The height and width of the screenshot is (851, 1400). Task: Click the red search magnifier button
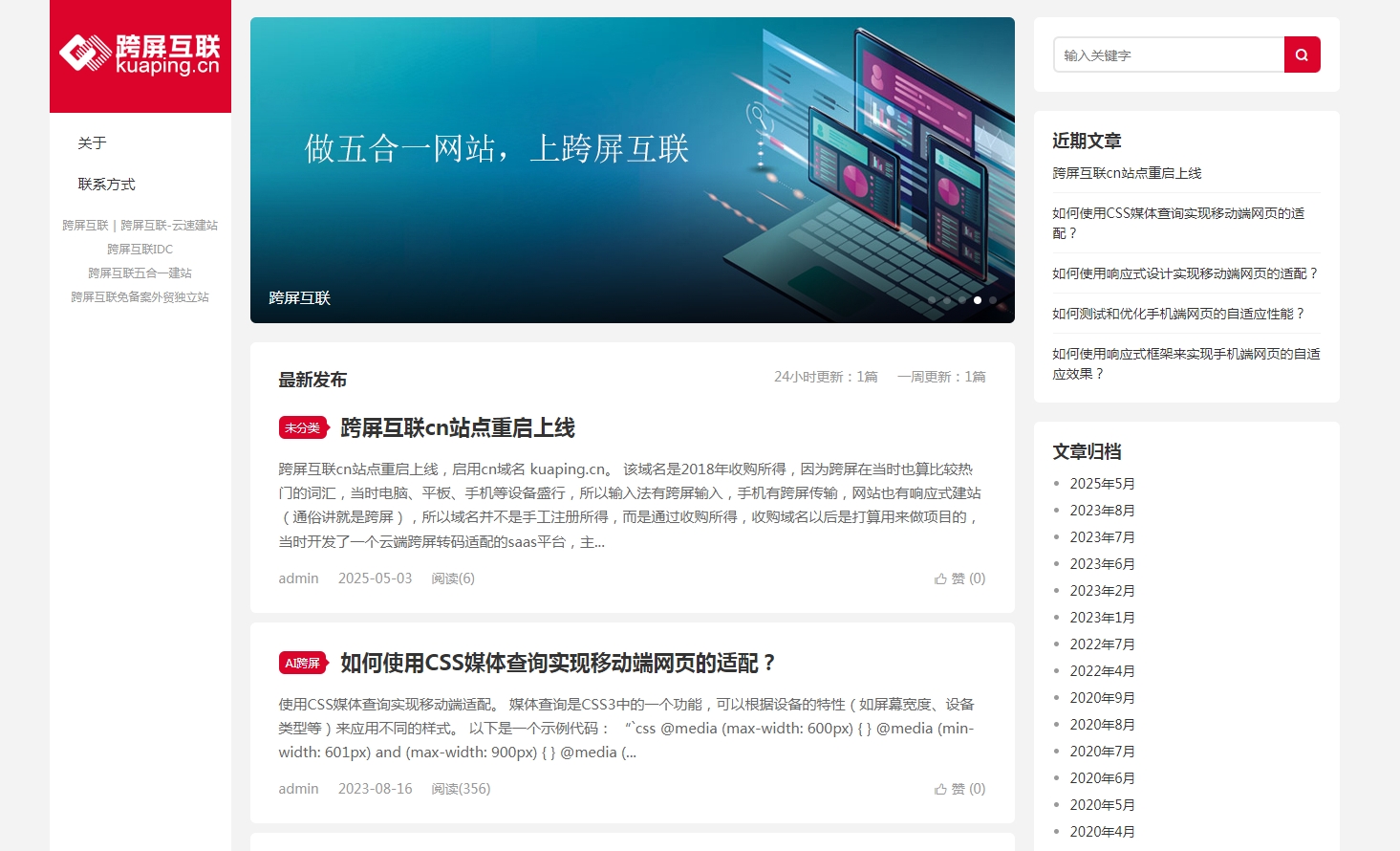1302,55
